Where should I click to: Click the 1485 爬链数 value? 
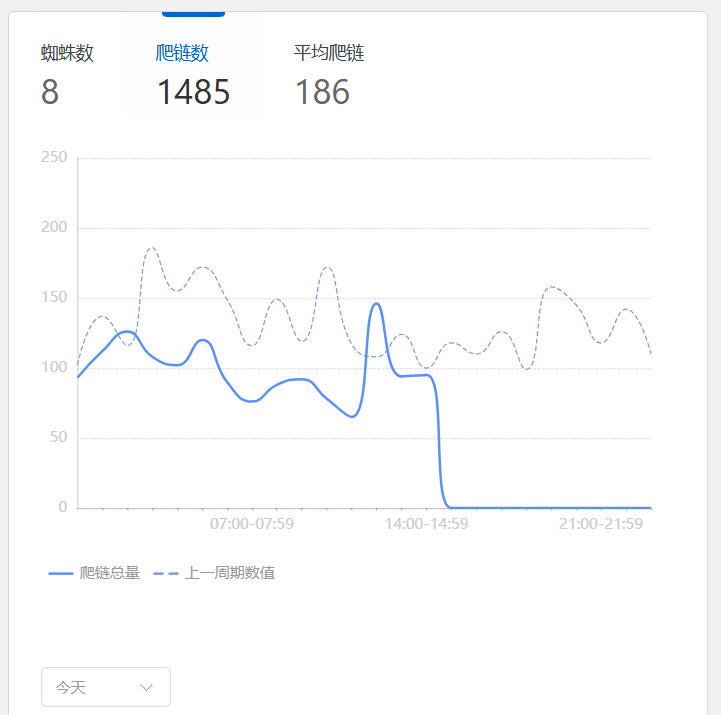point(194,92)
